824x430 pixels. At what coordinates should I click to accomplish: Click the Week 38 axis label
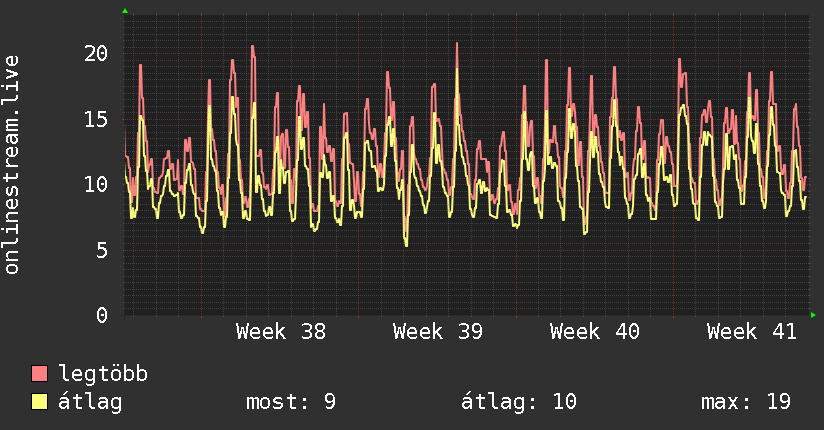281,332
